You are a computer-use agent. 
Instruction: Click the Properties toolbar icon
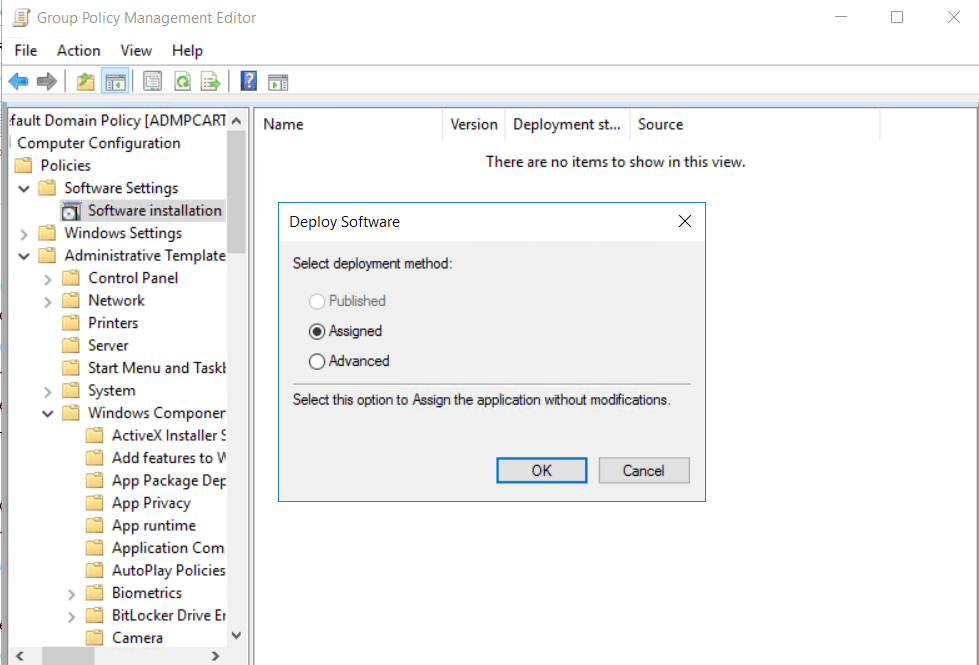pyautogui.click(x=152, y=81)
